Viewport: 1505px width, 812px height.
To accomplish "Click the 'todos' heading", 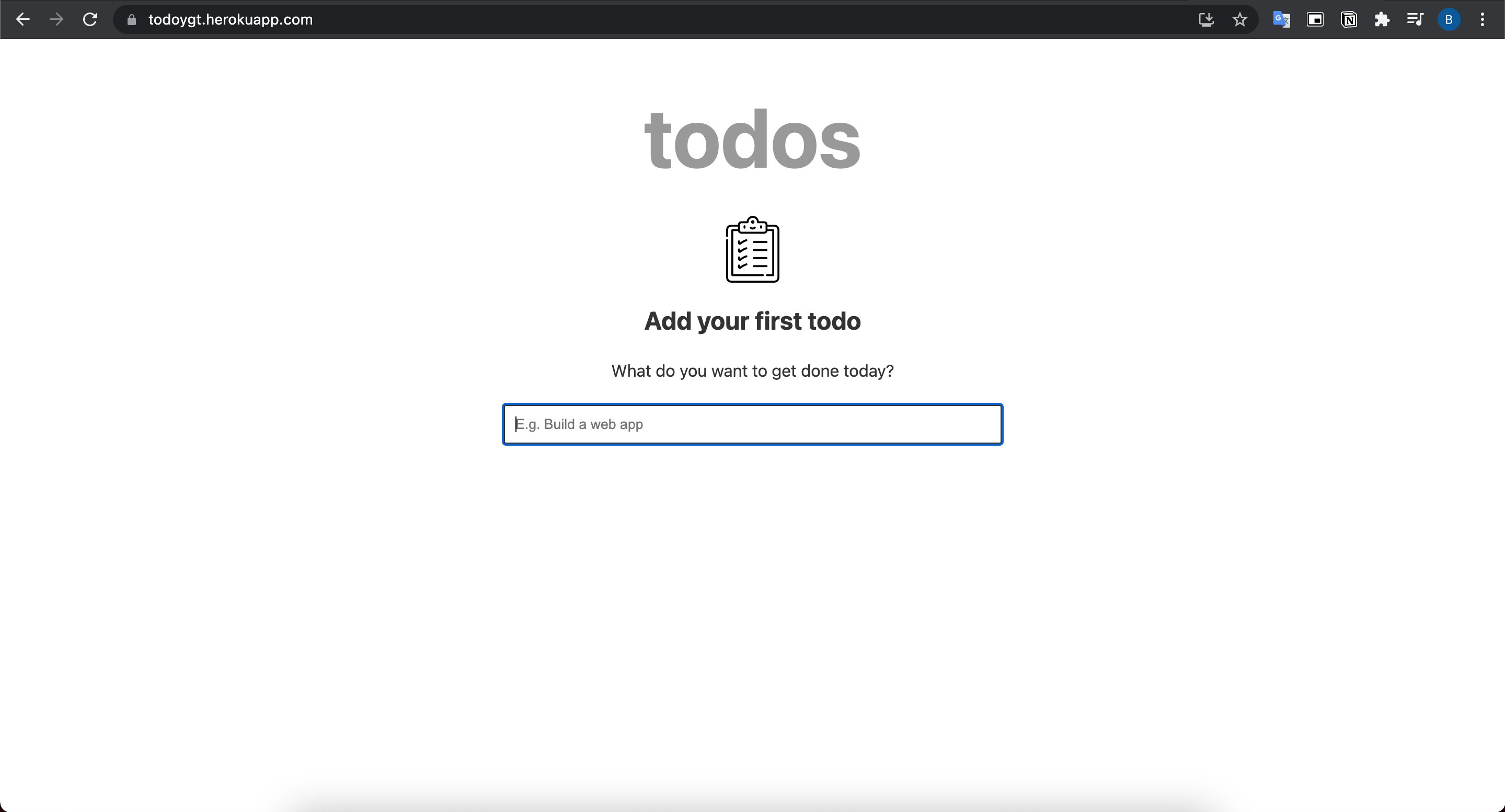I will (x=753, y=140).
